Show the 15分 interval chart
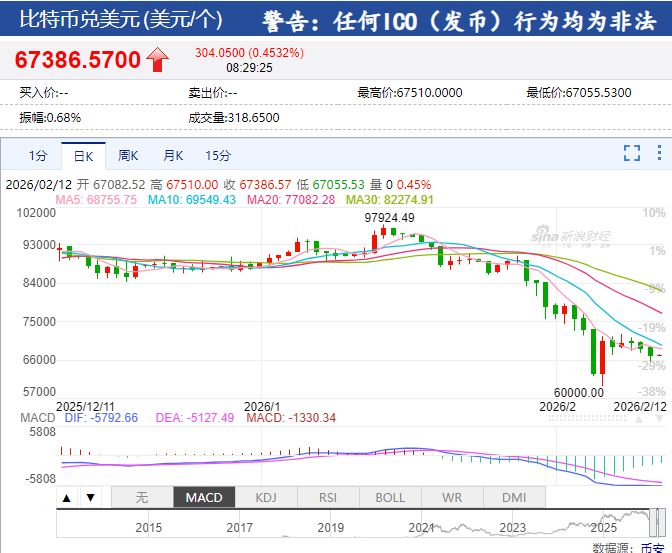 coord(218,156)
